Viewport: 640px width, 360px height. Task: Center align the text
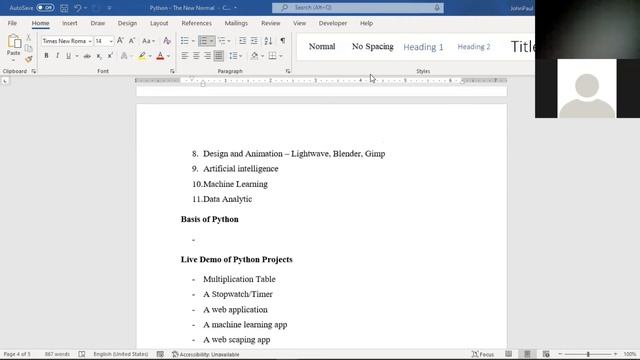pos(196,56)
